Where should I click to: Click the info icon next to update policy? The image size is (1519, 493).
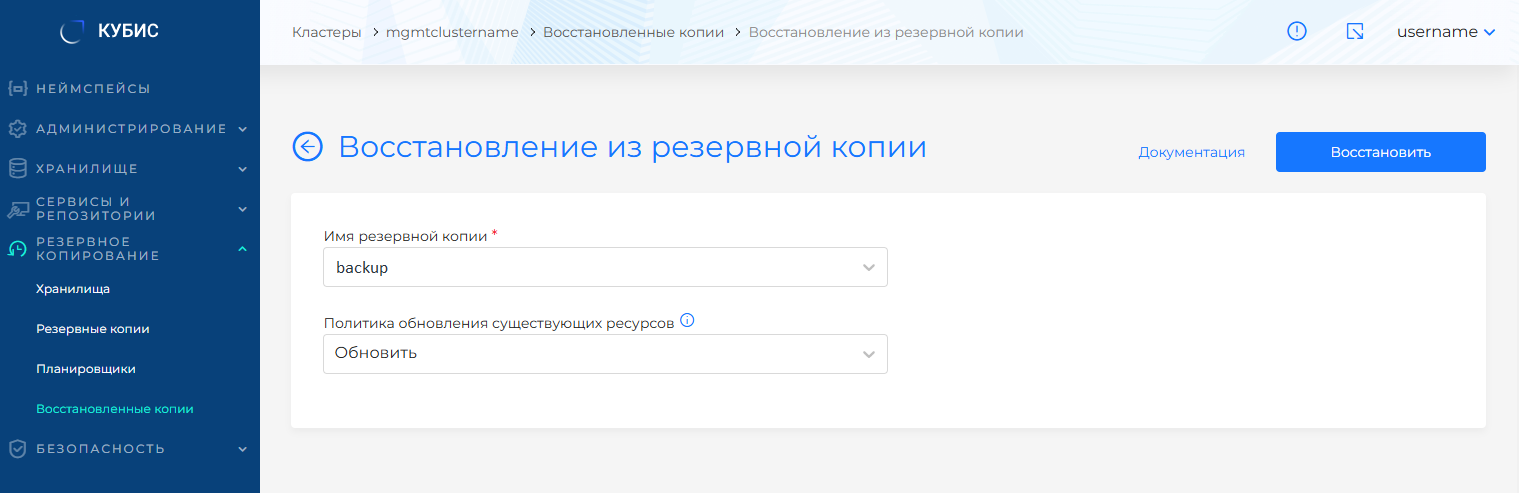point(687,321)
